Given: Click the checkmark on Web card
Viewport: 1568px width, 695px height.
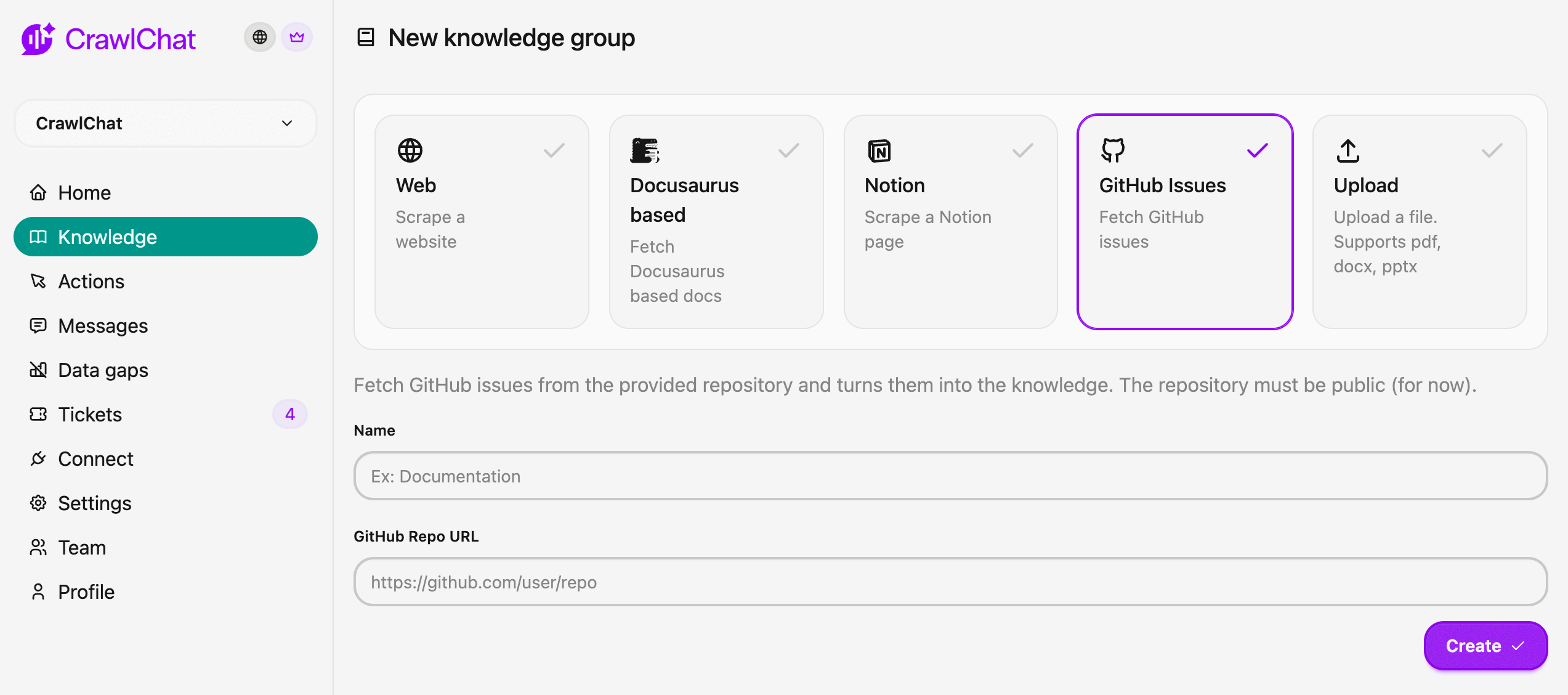Looking at the screenshot, I should point(554,150).
